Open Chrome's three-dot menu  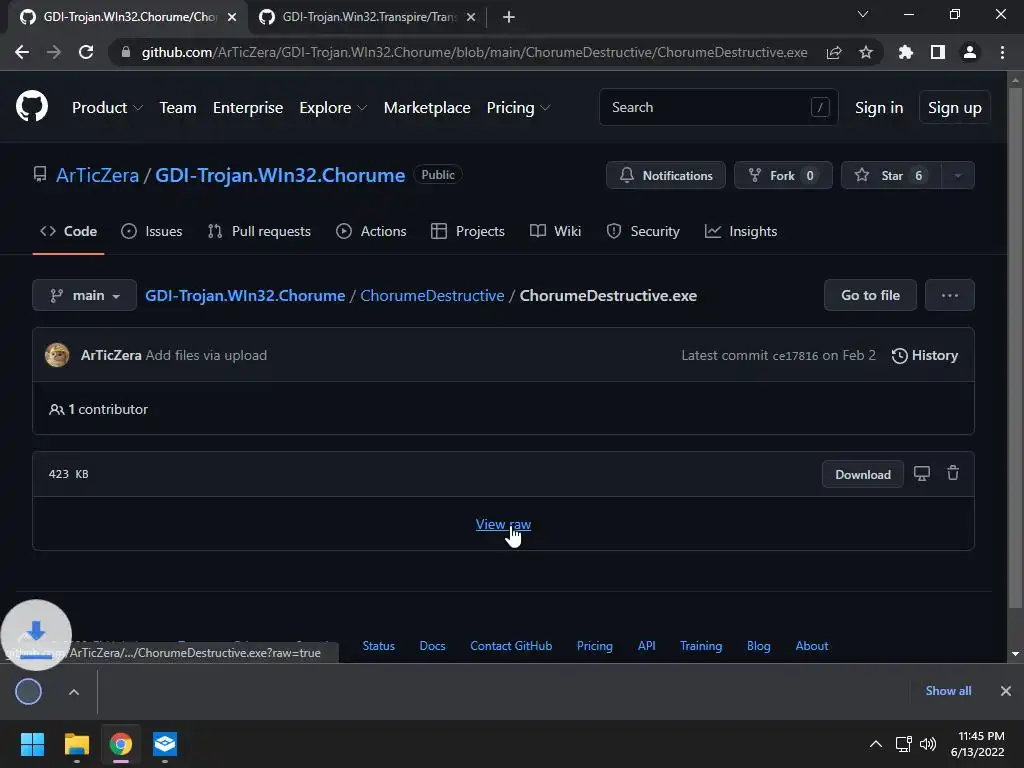1002,52
